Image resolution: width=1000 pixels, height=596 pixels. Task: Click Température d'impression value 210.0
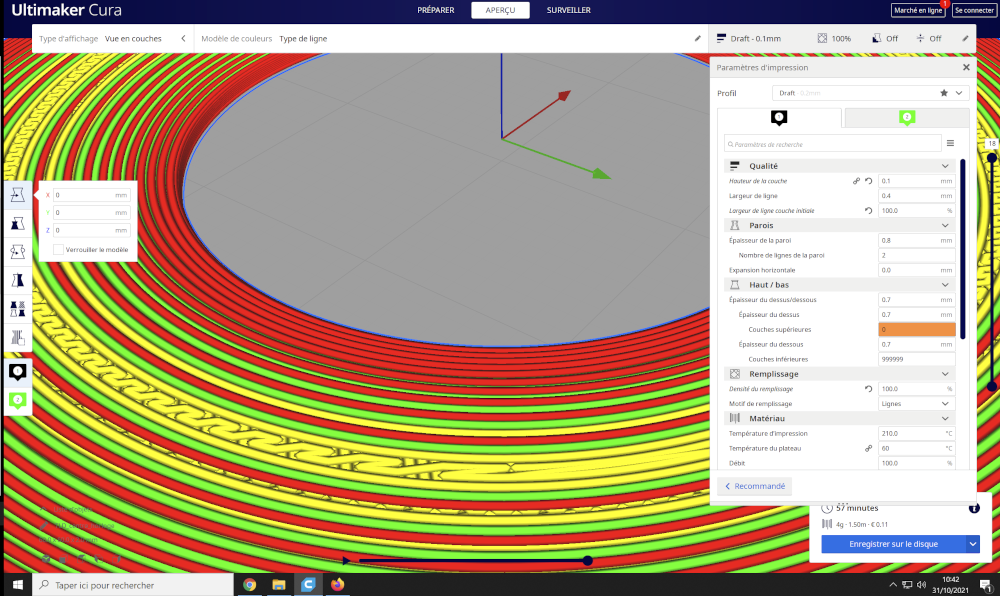pos(916,433)
